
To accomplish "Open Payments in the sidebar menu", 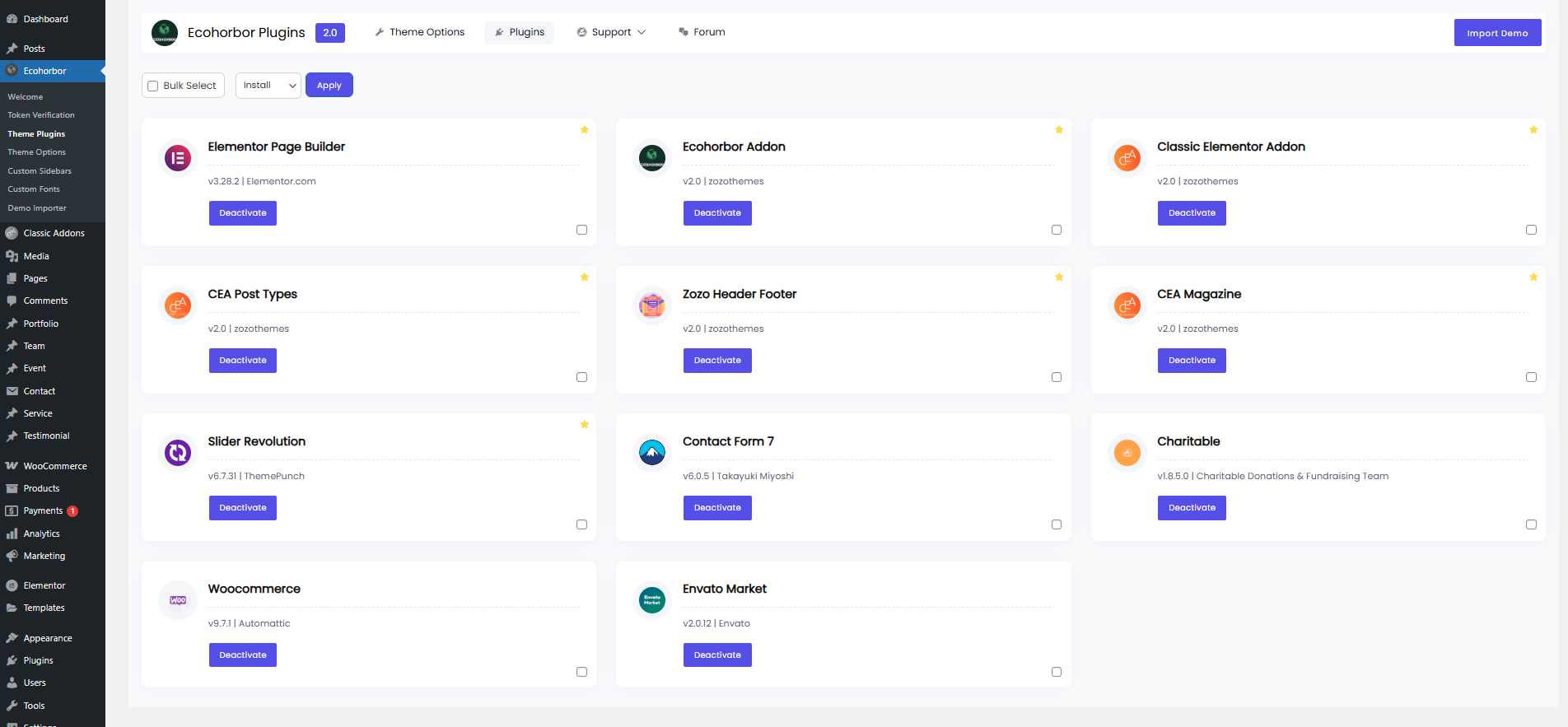I will [53, 510].
